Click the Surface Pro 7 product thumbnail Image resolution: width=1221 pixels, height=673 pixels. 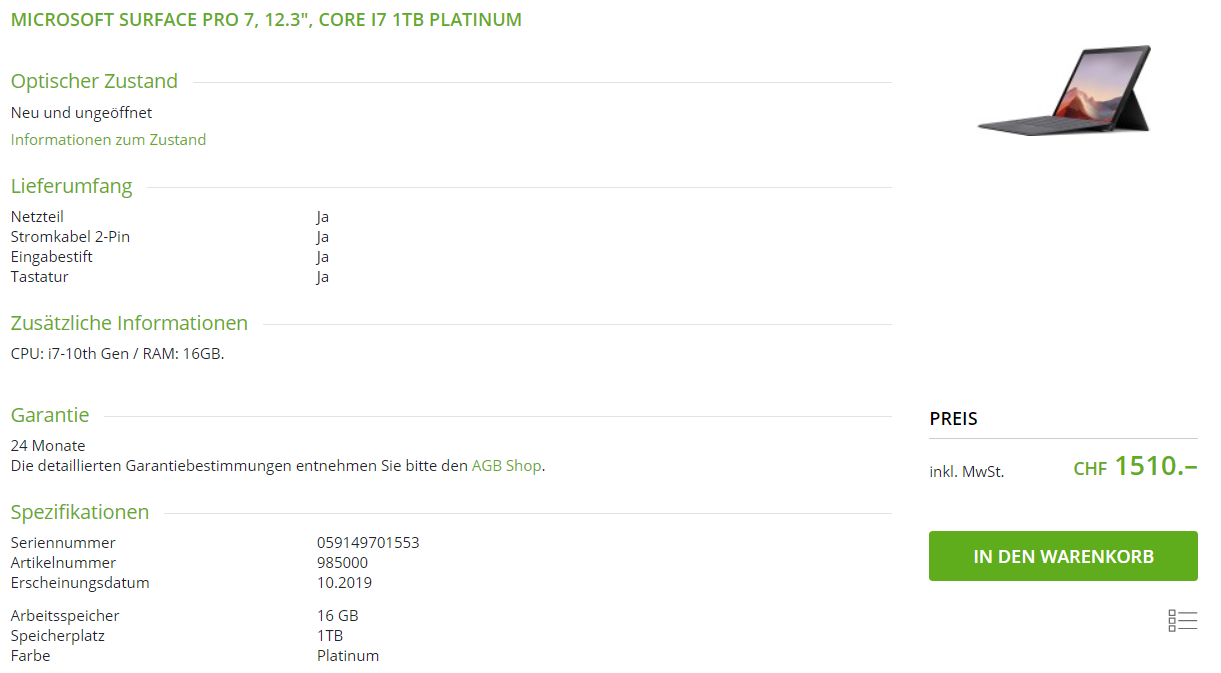(x=1064, y=90)
